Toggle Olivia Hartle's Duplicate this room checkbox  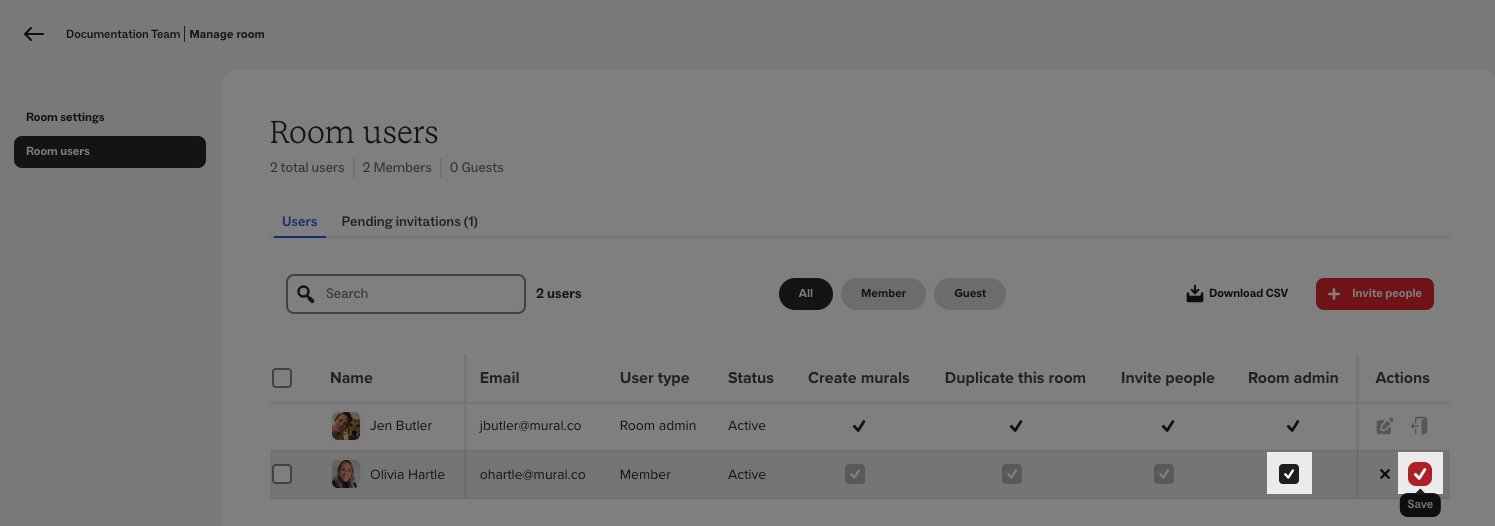tap(1012, 474)
